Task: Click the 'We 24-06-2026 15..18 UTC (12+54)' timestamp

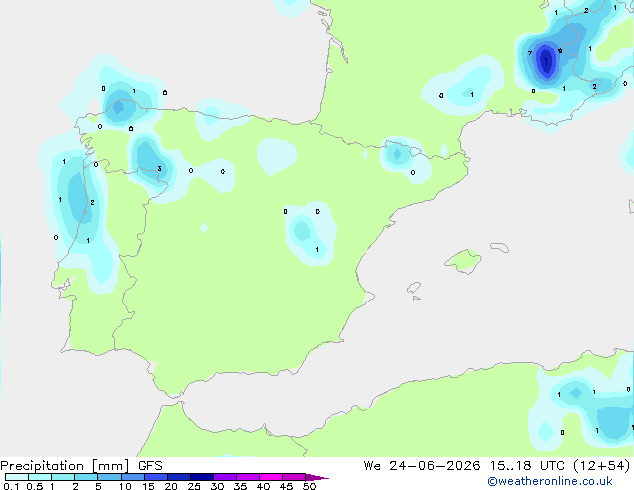Action: coord(497,466)
